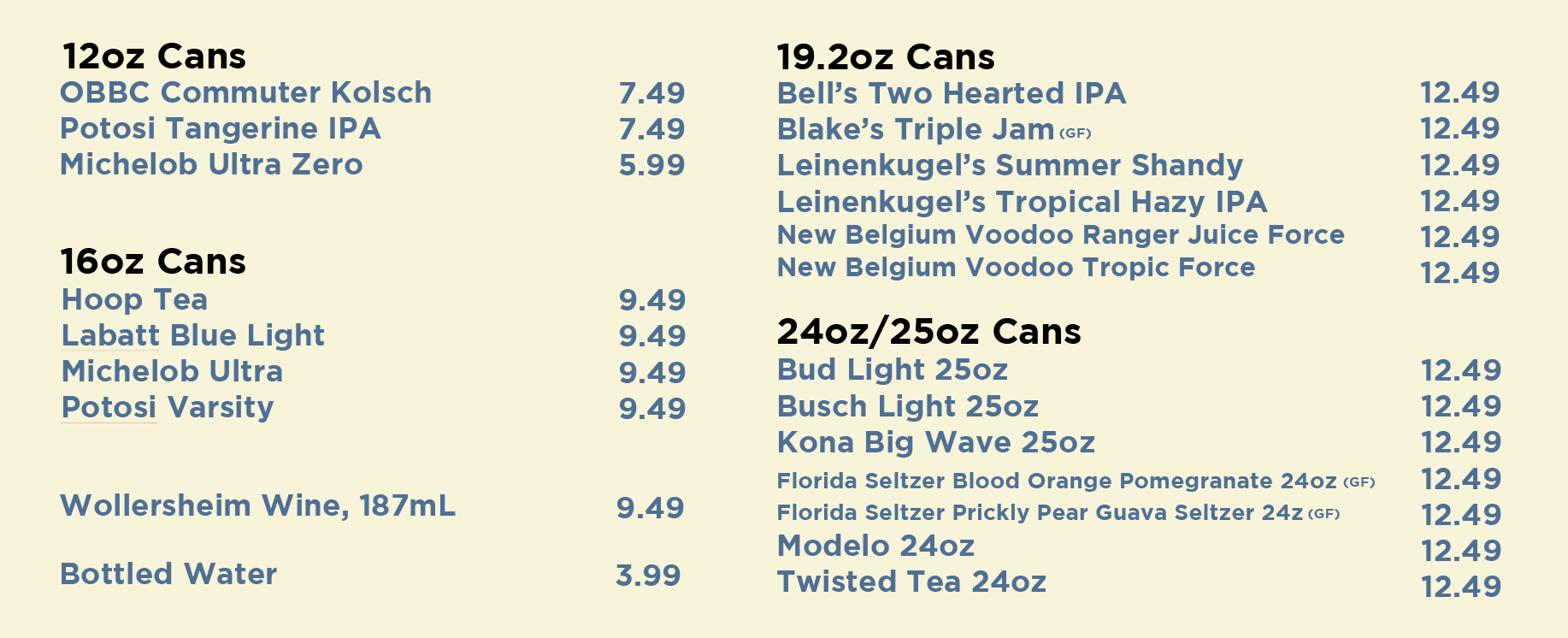Click Florida Seltzer Blood Orange Pomegranate
This screenshot has width=1568, height=638.
pyautogui.click(x=1076, y=481)
